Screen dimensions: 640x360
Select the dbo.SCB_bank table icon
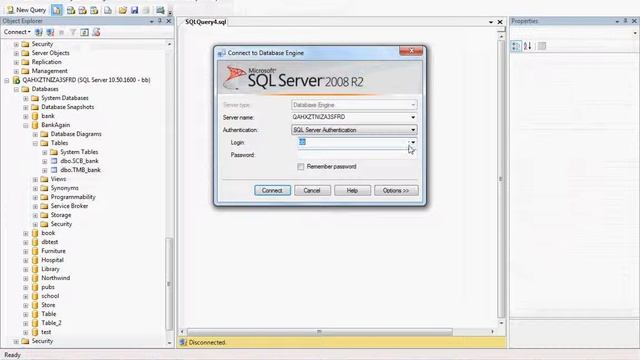(x=54, y=161)
